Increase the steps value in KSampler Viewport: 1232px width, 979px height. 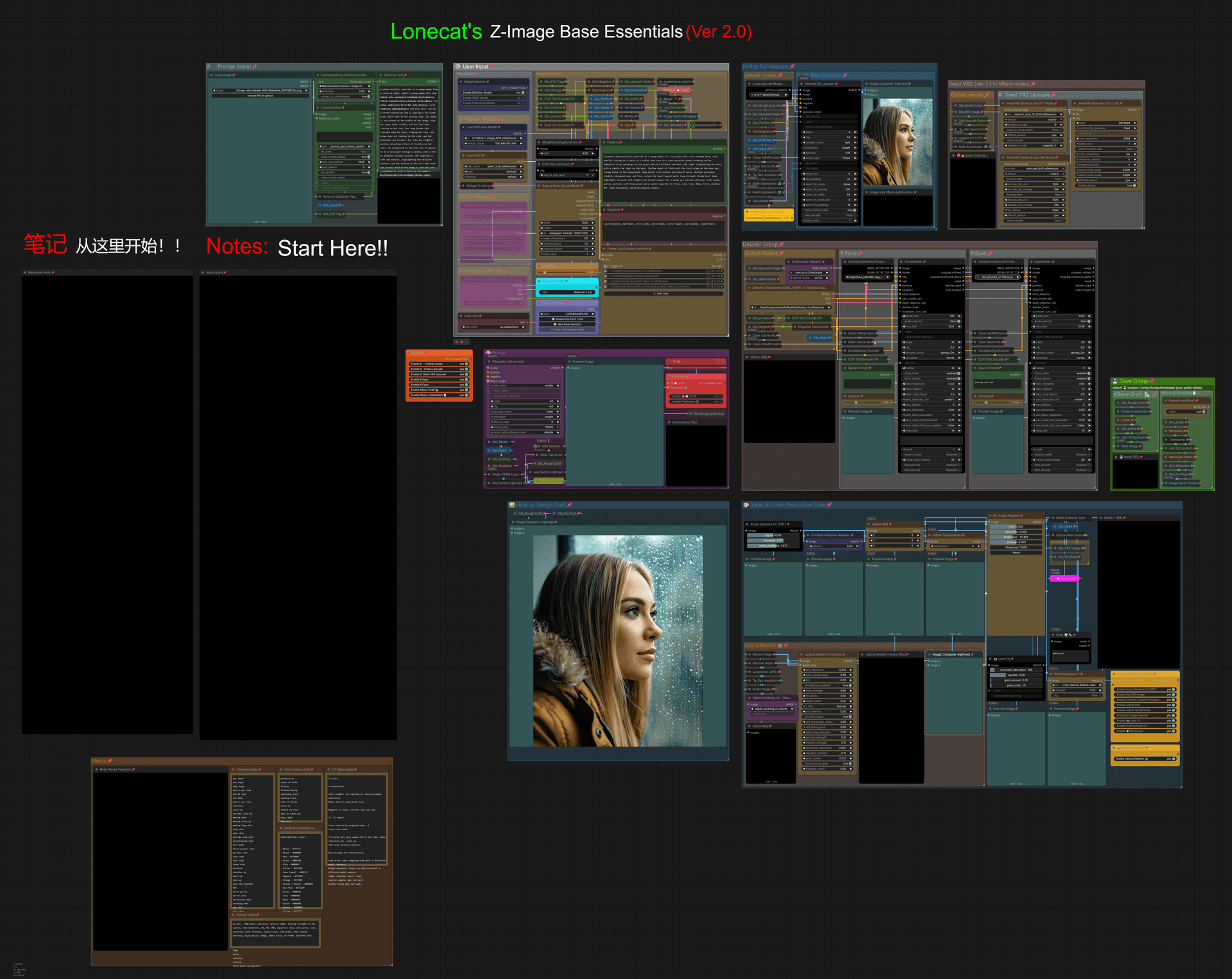[x=558, y=401]
